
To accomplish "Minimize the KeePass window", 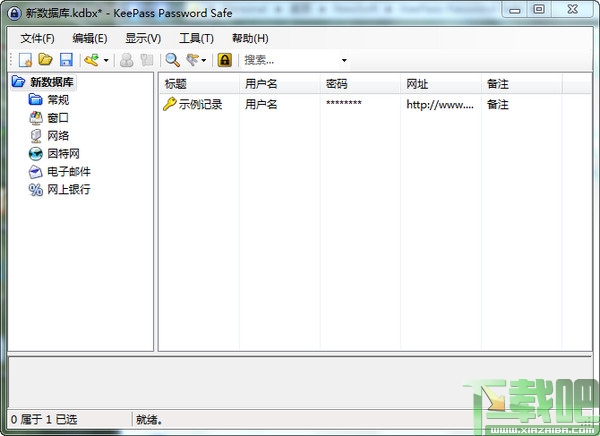I will click(x=515, y=10).
